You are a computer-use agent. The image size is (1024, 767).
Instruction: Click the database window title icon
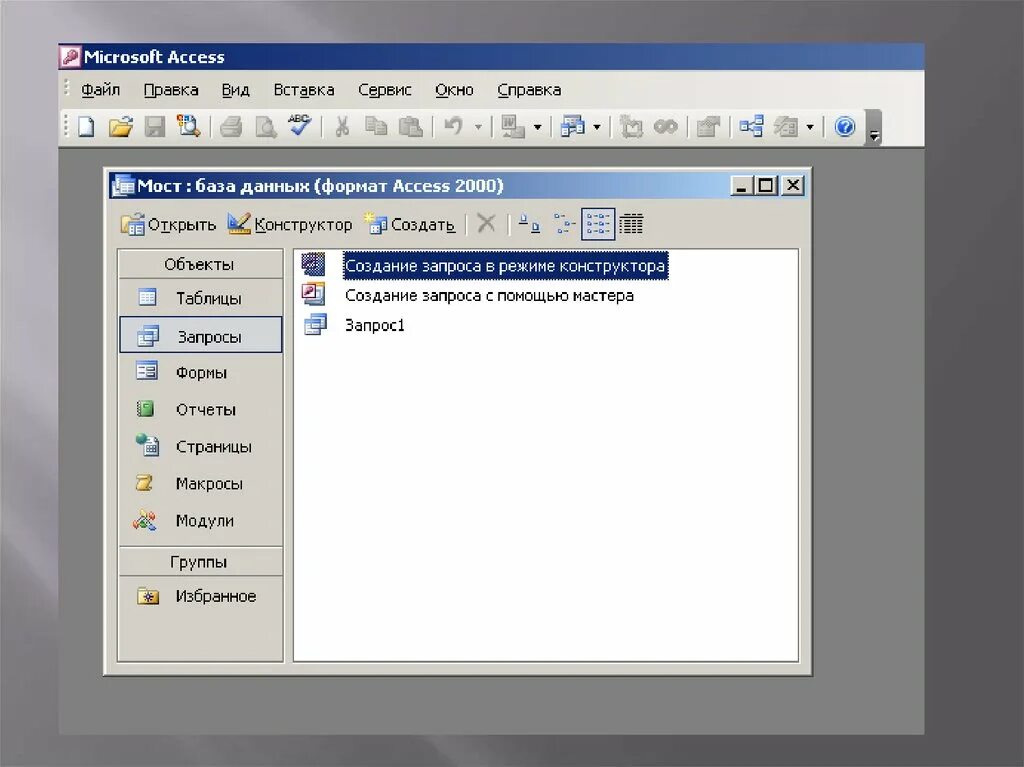tap(123, 186)
